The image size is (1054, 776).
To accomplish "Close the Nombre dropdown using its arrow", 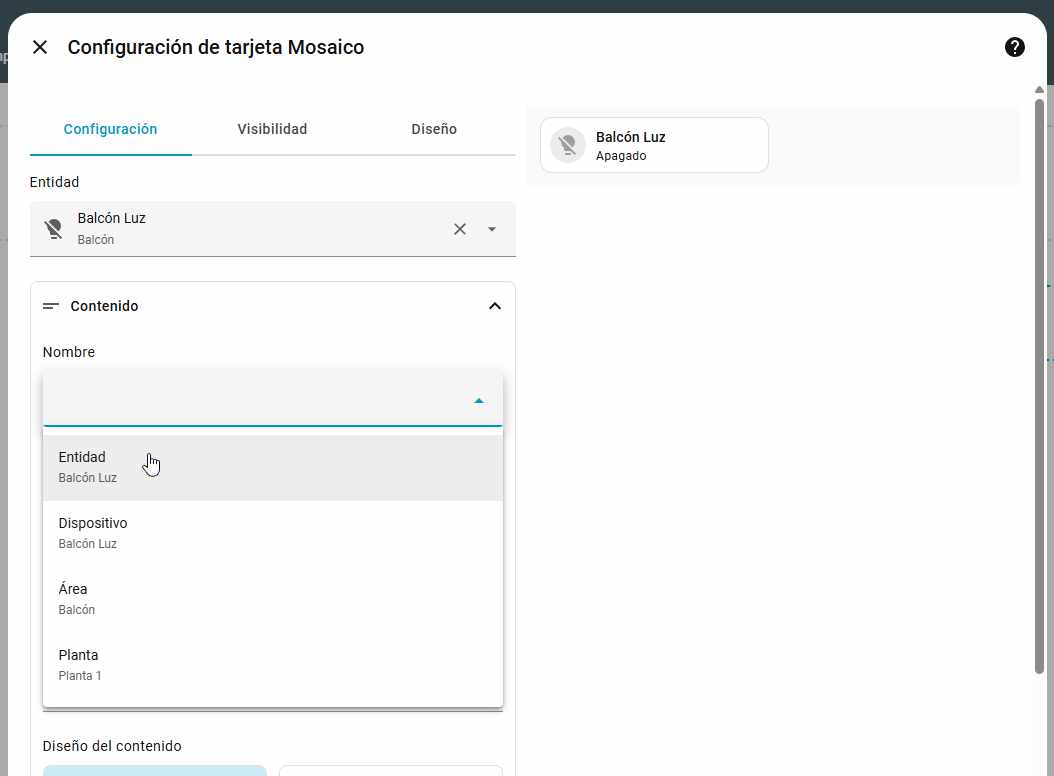I will [479, 400].
